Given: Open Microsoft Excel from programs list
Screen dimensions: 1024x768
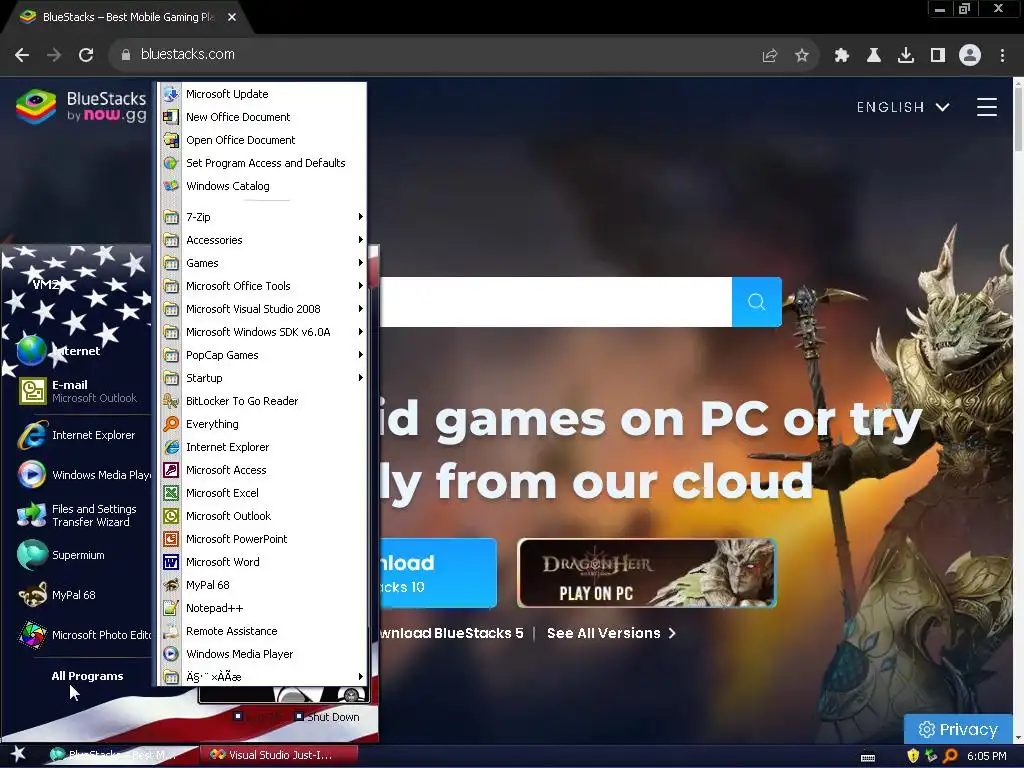Looking at the screenshot, I should 263,492.
